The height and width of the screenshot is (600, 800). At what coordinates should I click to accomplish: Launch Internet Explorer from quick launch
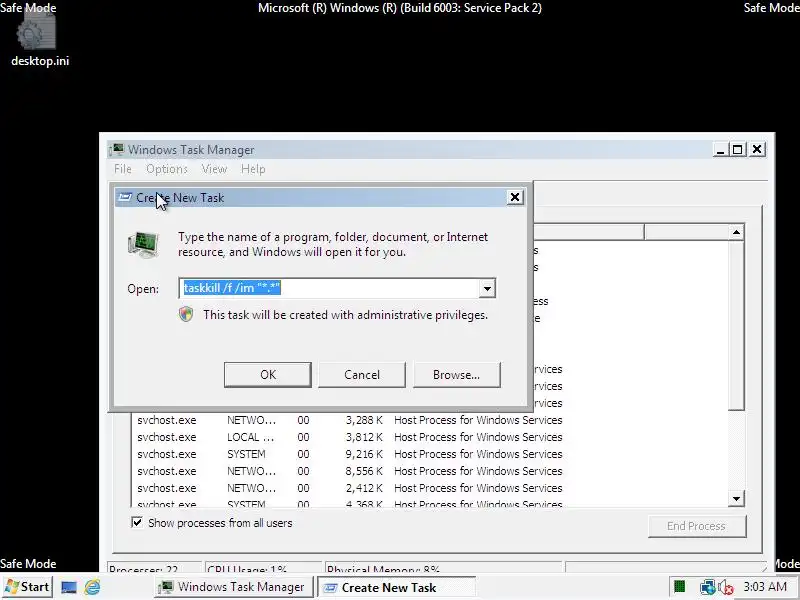click(92, 587)
